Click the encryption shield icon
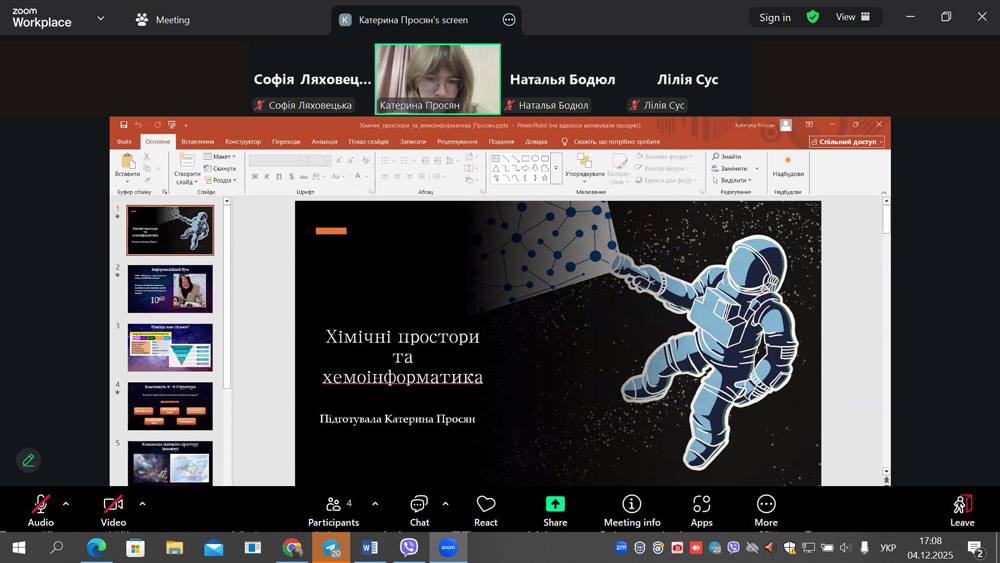1000x563 pixels. 813,17
